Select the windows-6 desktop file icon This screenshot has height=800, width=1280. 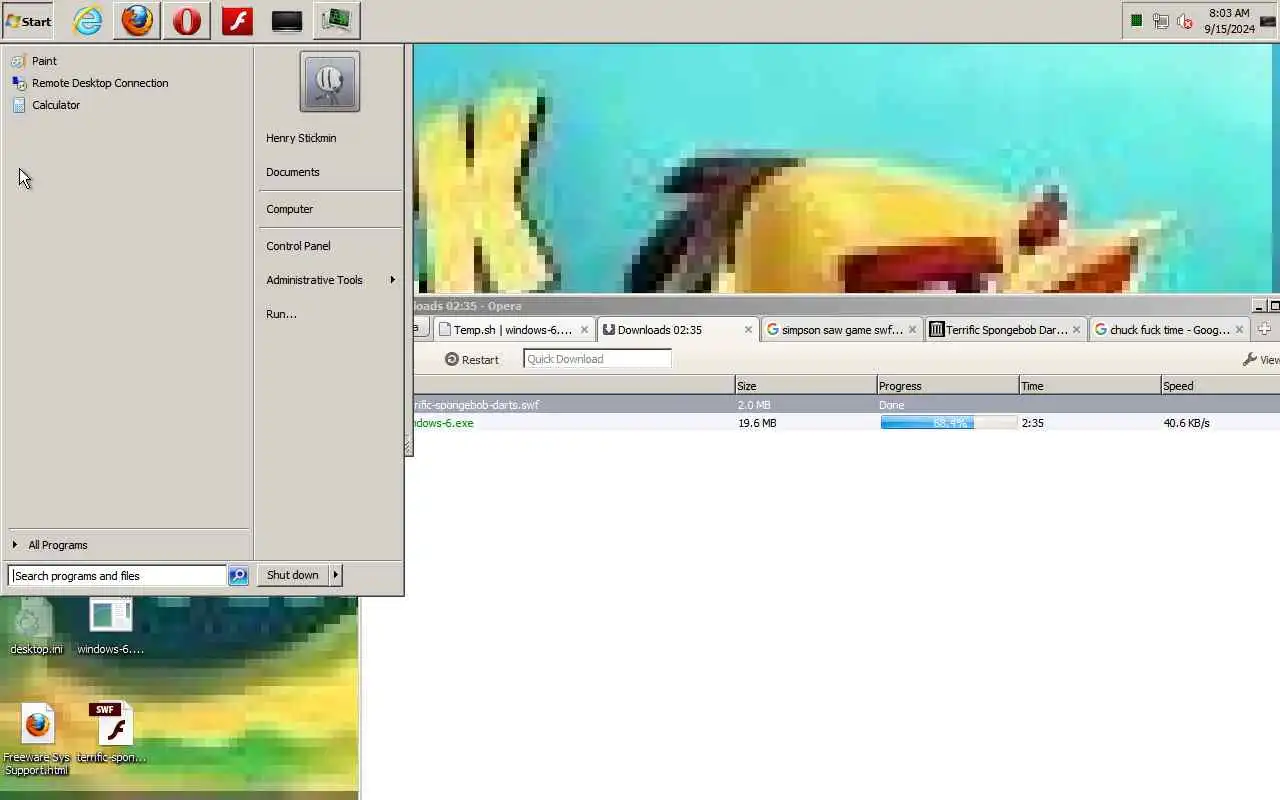point(110,627)
